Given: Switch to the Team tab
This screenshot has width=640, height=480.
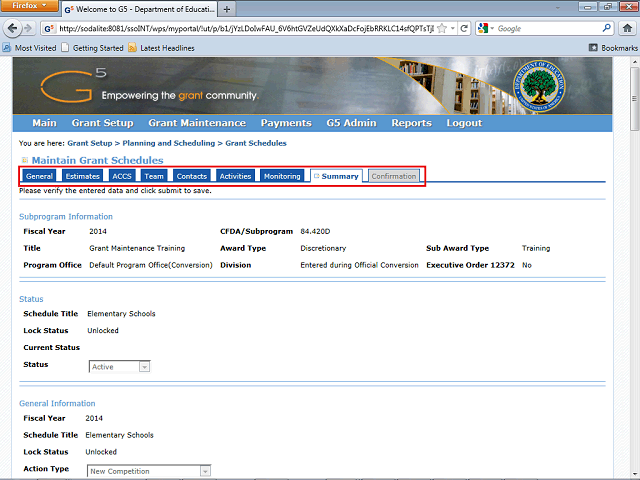Looking at the screenshot, I should [154, 176].
